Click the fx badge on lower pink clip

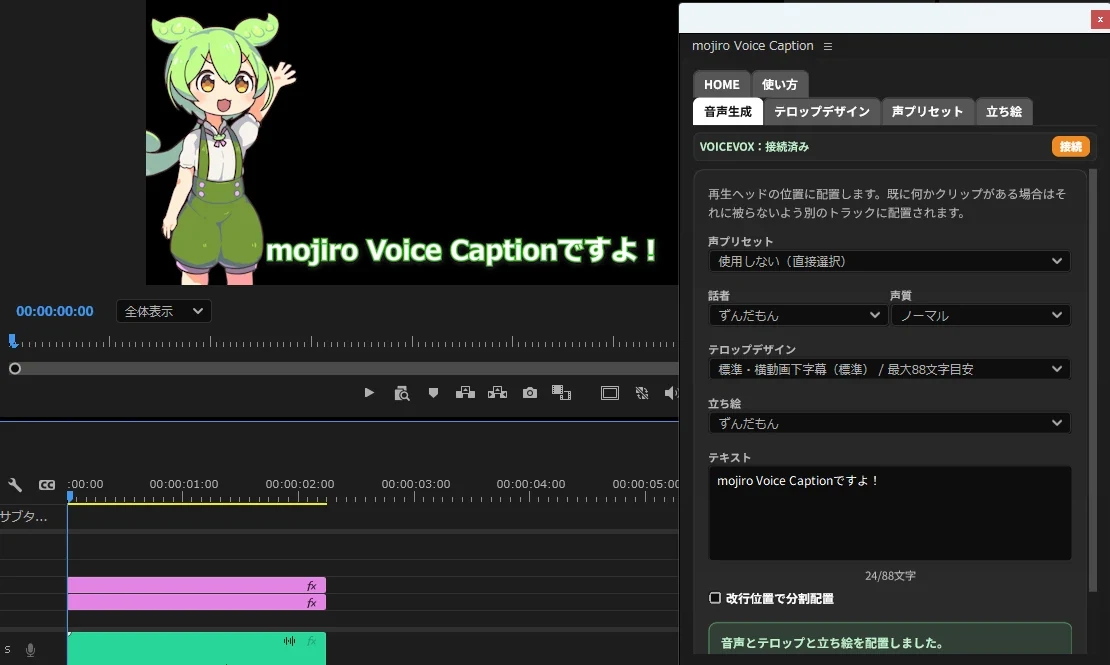coord(311,603)
